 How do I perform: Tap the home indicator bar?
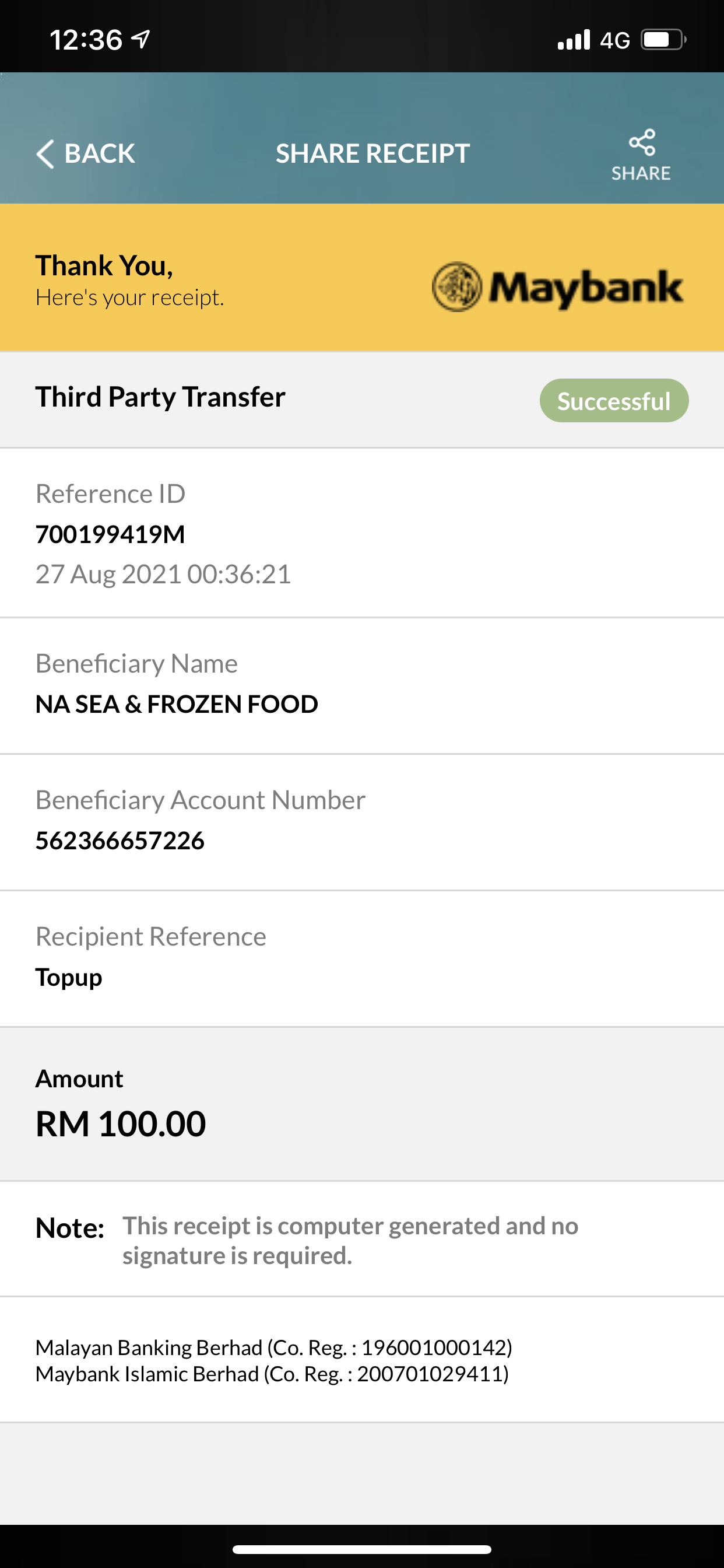coord(362,1549)
